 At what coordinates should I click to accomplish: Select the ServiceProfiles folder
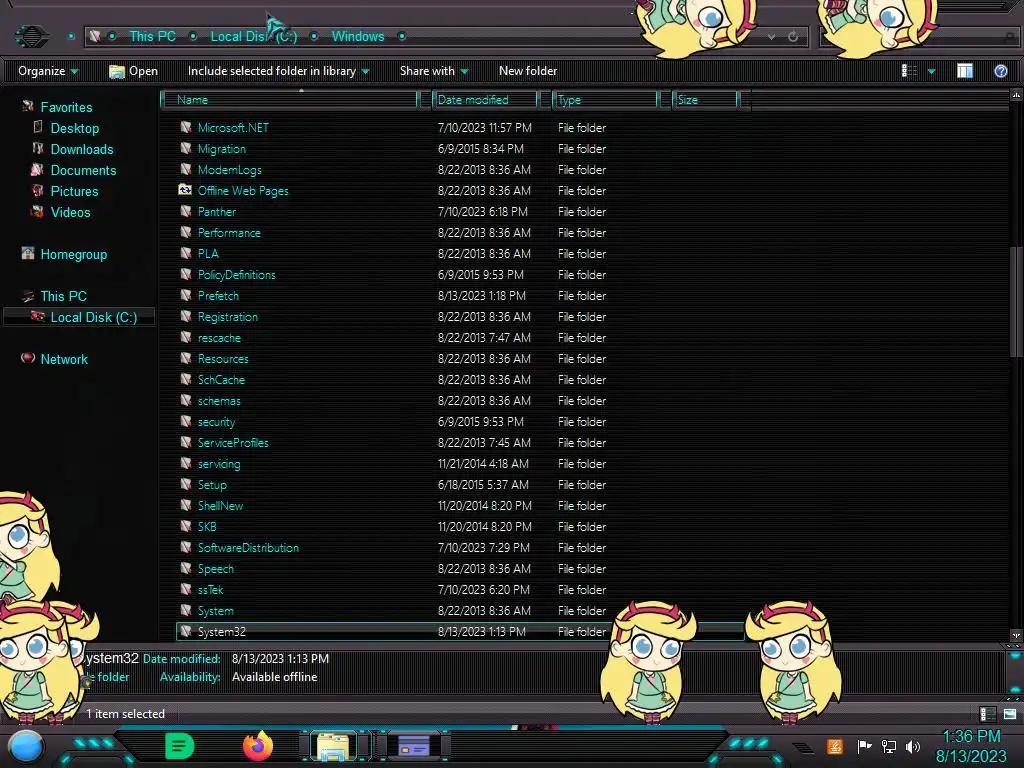click(x=233, y=443)
